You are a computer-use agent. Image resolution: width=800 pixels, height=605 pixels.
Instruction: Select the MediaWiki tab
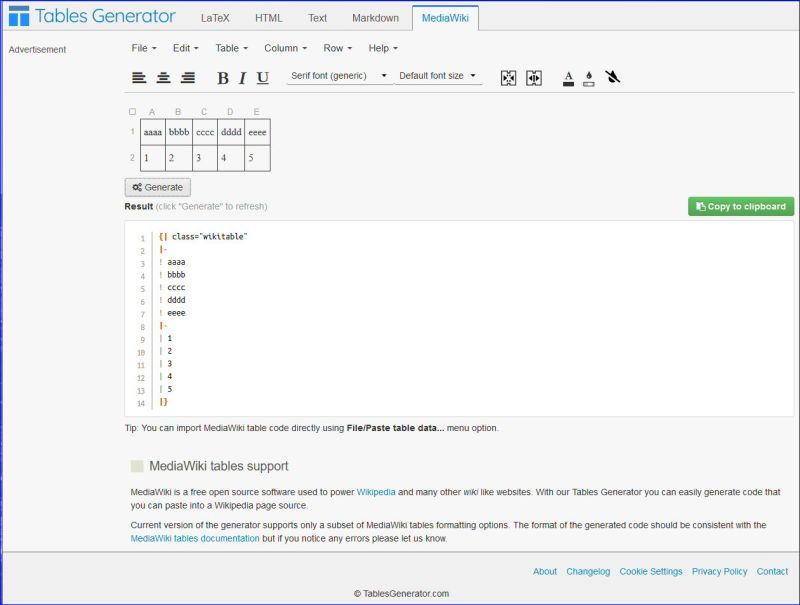[x=445, y=18]
